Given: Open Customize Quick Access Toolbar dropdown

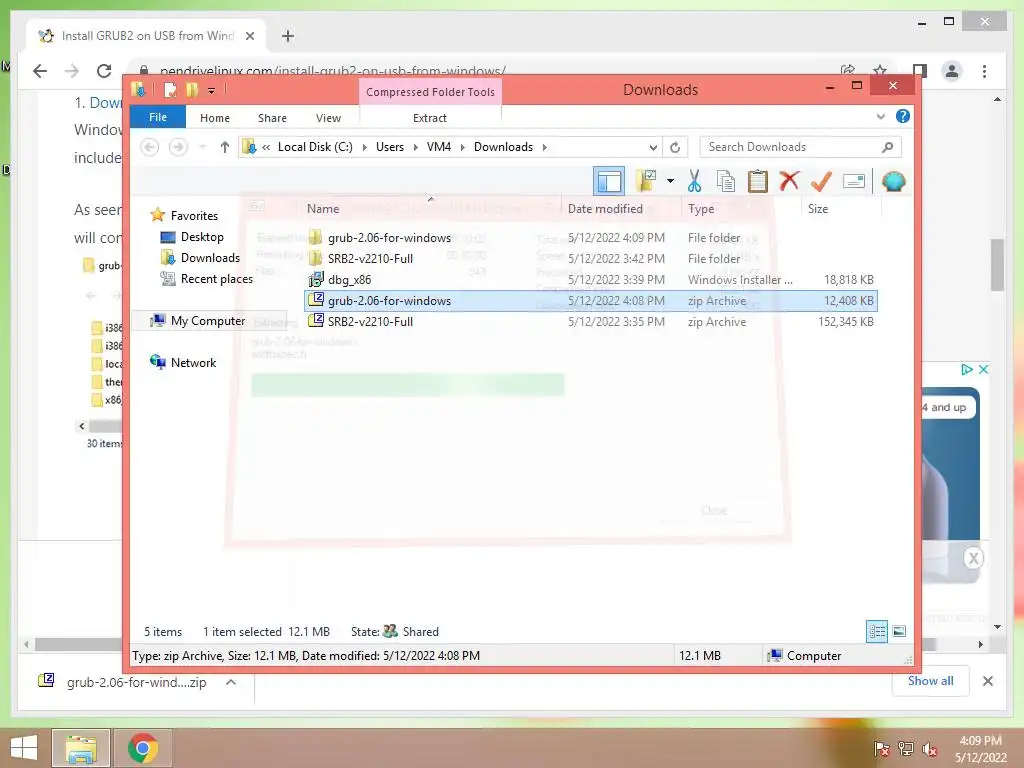Looking at the screenshot, I should point(212,91).
